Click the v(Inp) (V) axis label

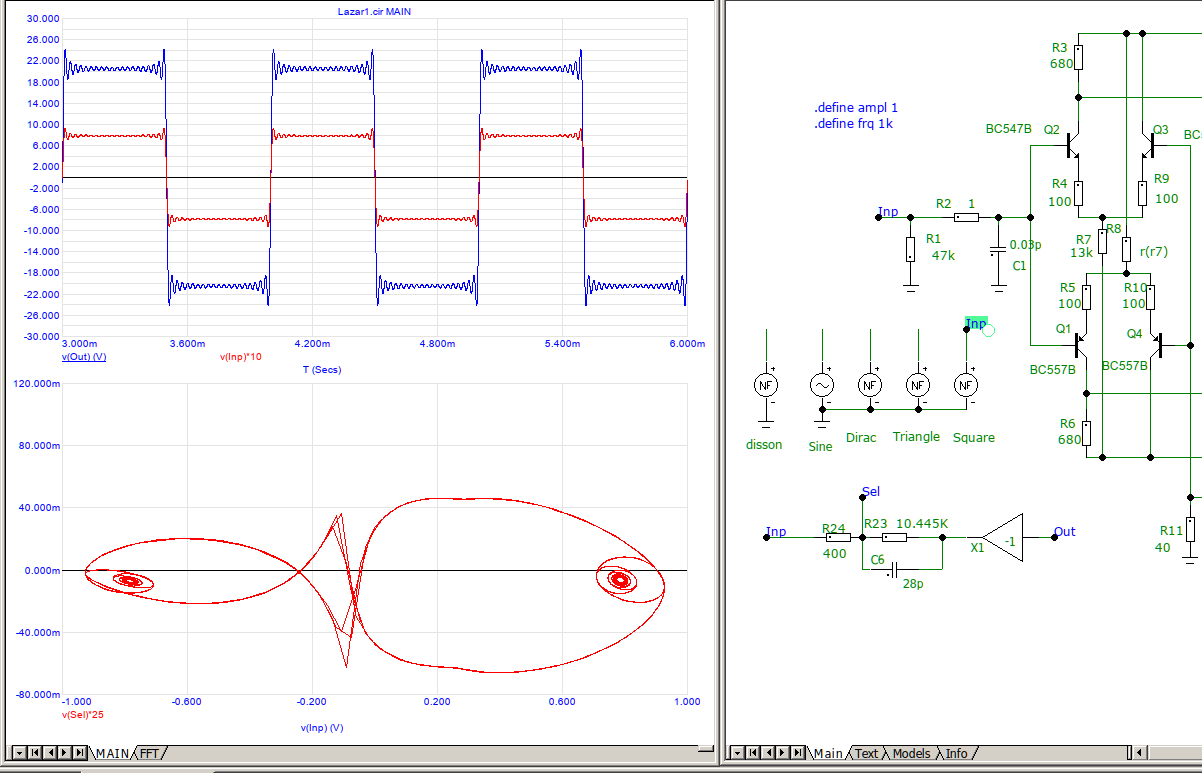pyautogui.click(x=322, y=727)
